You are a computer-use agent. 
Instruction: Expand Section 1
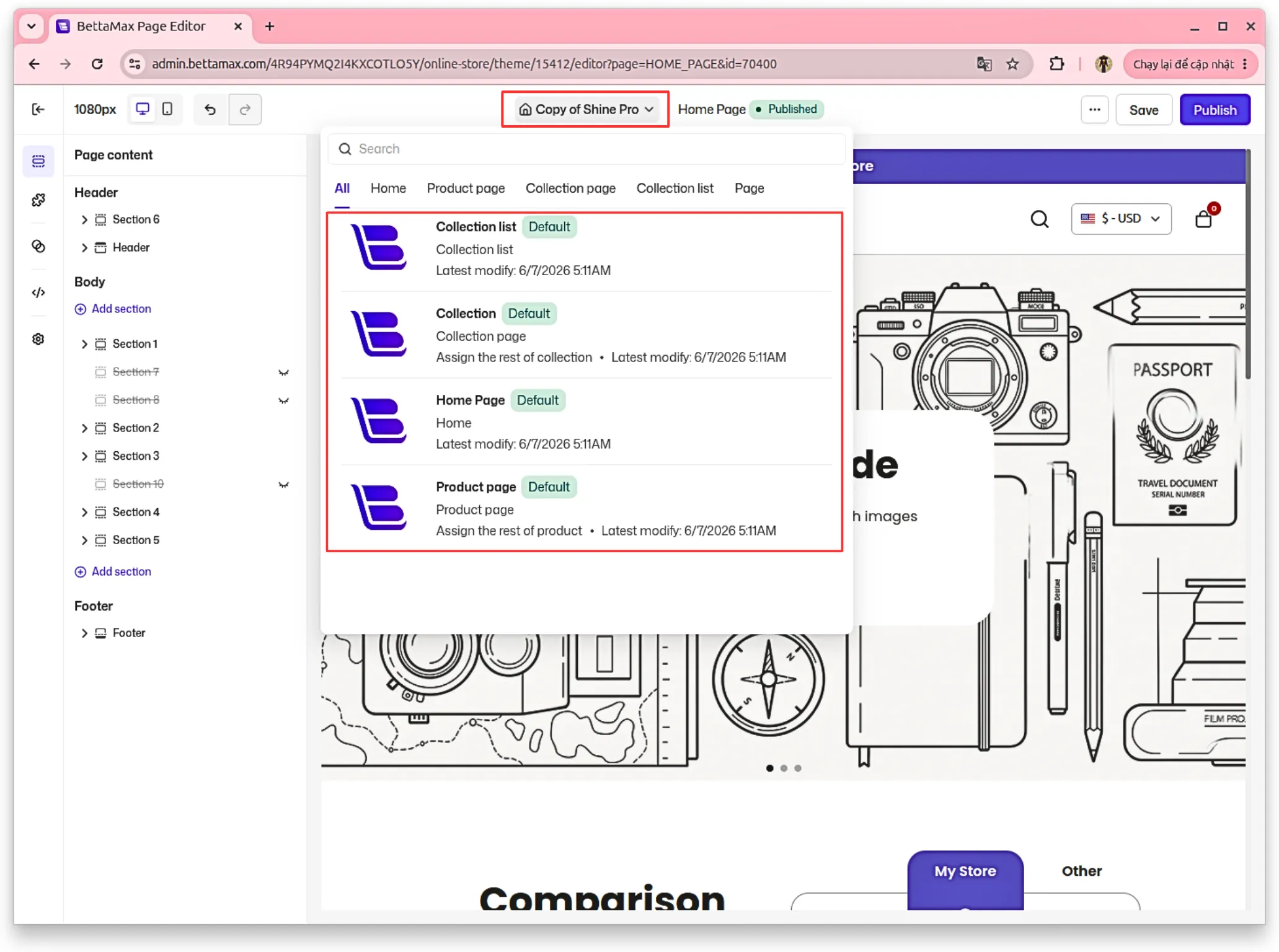84,344
